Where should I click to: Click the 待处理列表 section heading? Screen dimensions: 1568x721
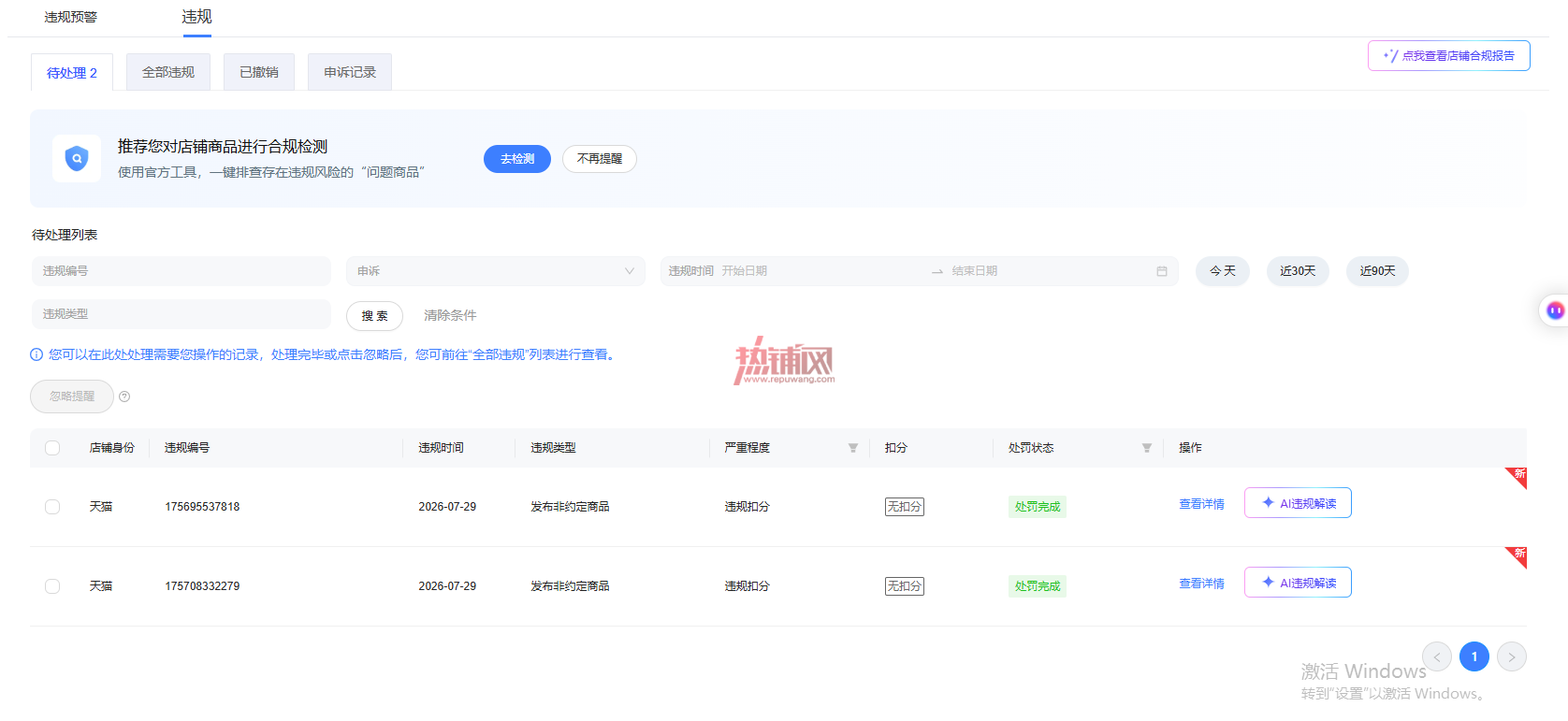[x=65, y=235]
